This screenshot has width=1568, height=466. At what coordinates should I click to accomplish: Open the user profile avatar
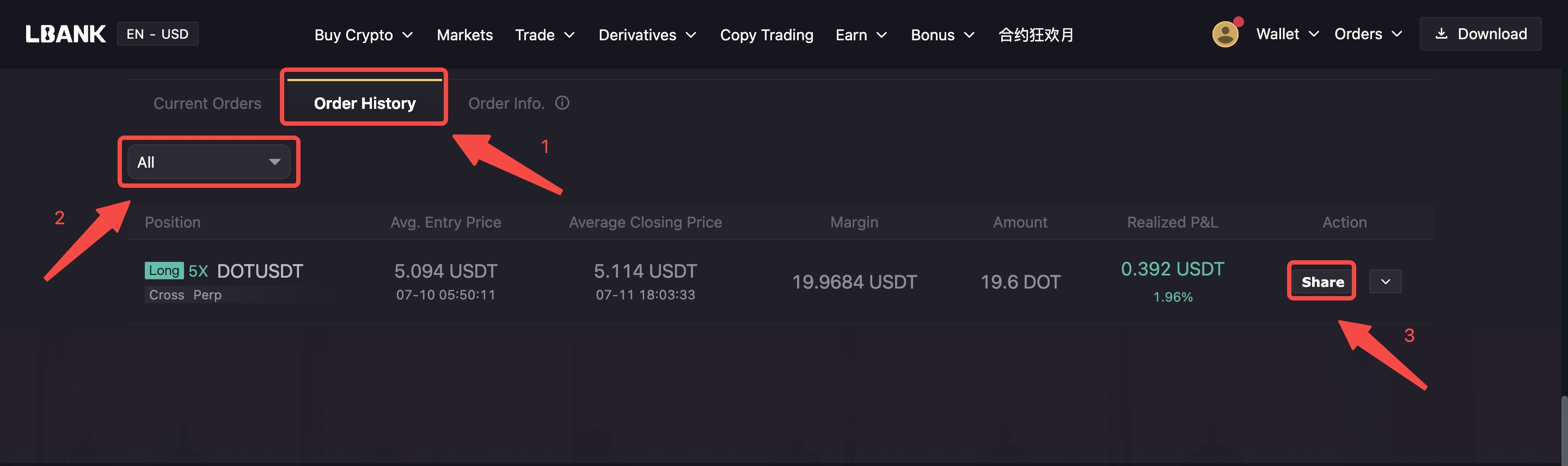(1226, 34)
